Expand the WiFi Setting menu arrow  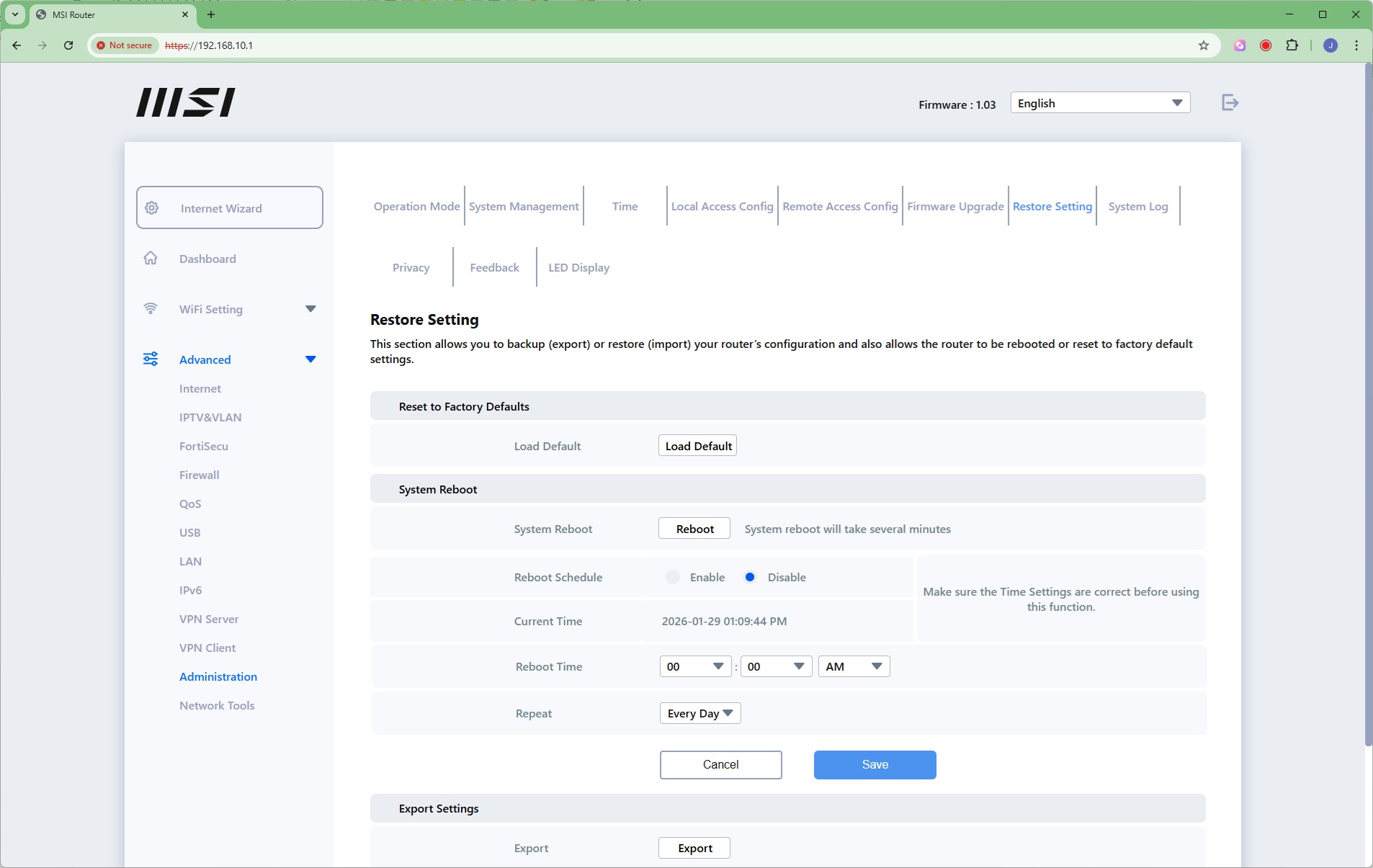(310, 309)
